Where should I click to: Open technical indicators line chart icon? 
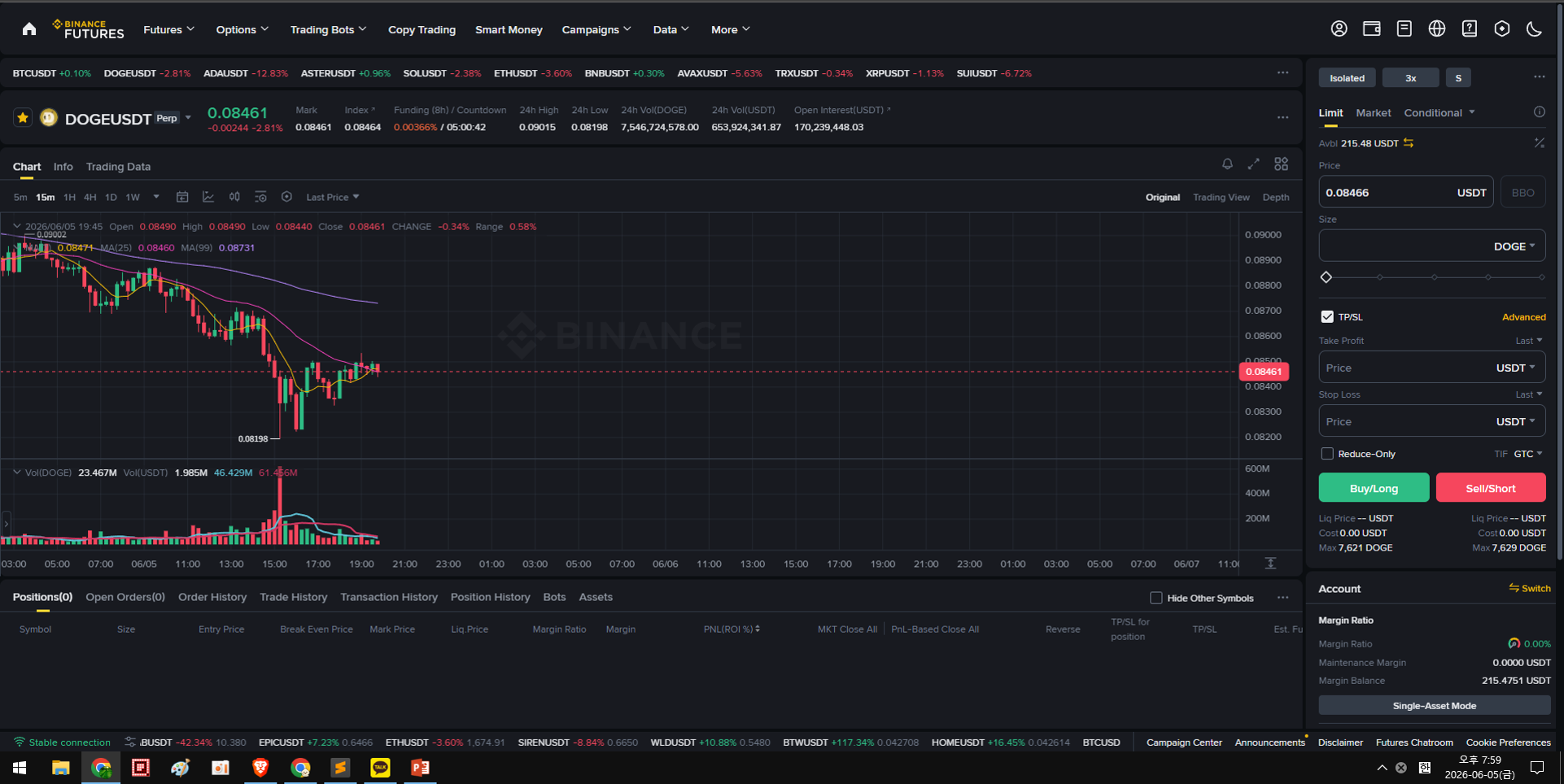click(x=208, y=197)
